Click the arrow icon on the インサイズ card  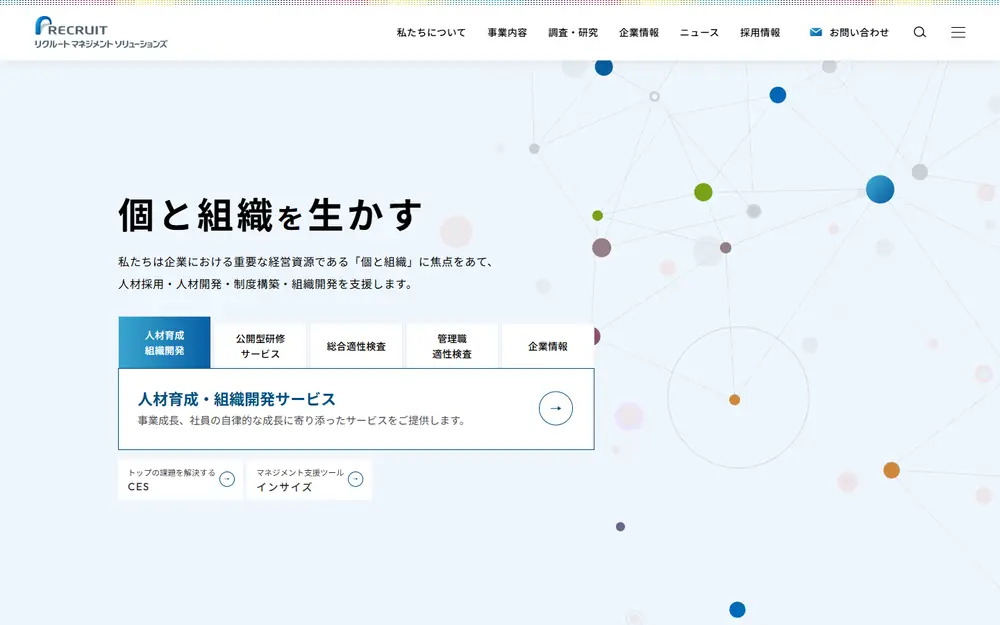(355, 479)
